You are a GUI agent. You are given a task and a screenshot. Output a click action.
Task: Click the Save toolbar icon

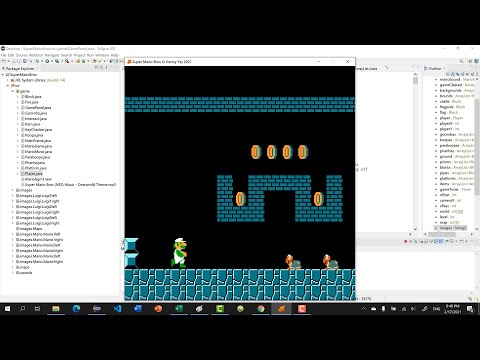point(14,61)
